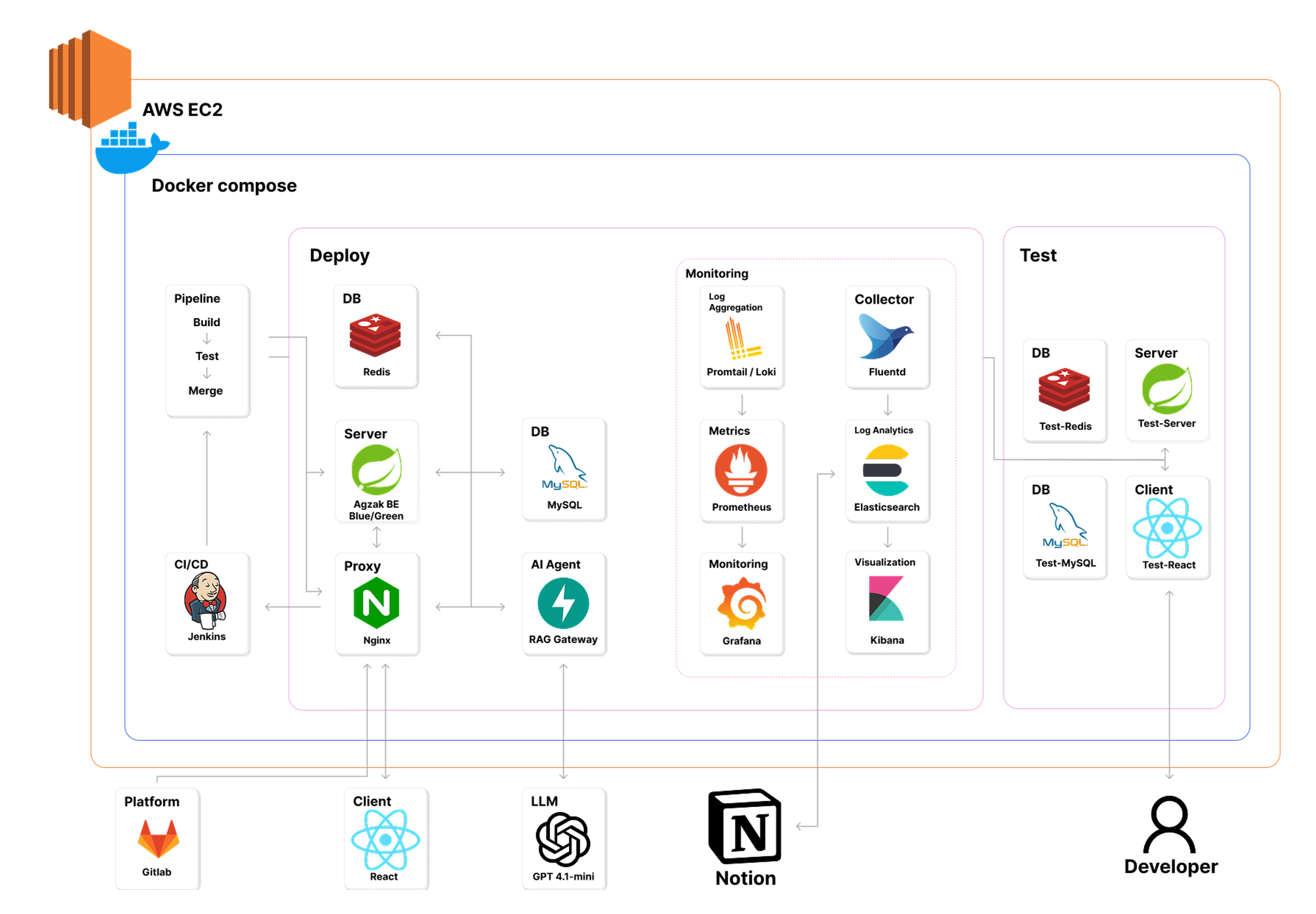The height and width of the screenshot is (914, 1316).
Task: Click the 'Metrics' card title
Action: point(729,431)
